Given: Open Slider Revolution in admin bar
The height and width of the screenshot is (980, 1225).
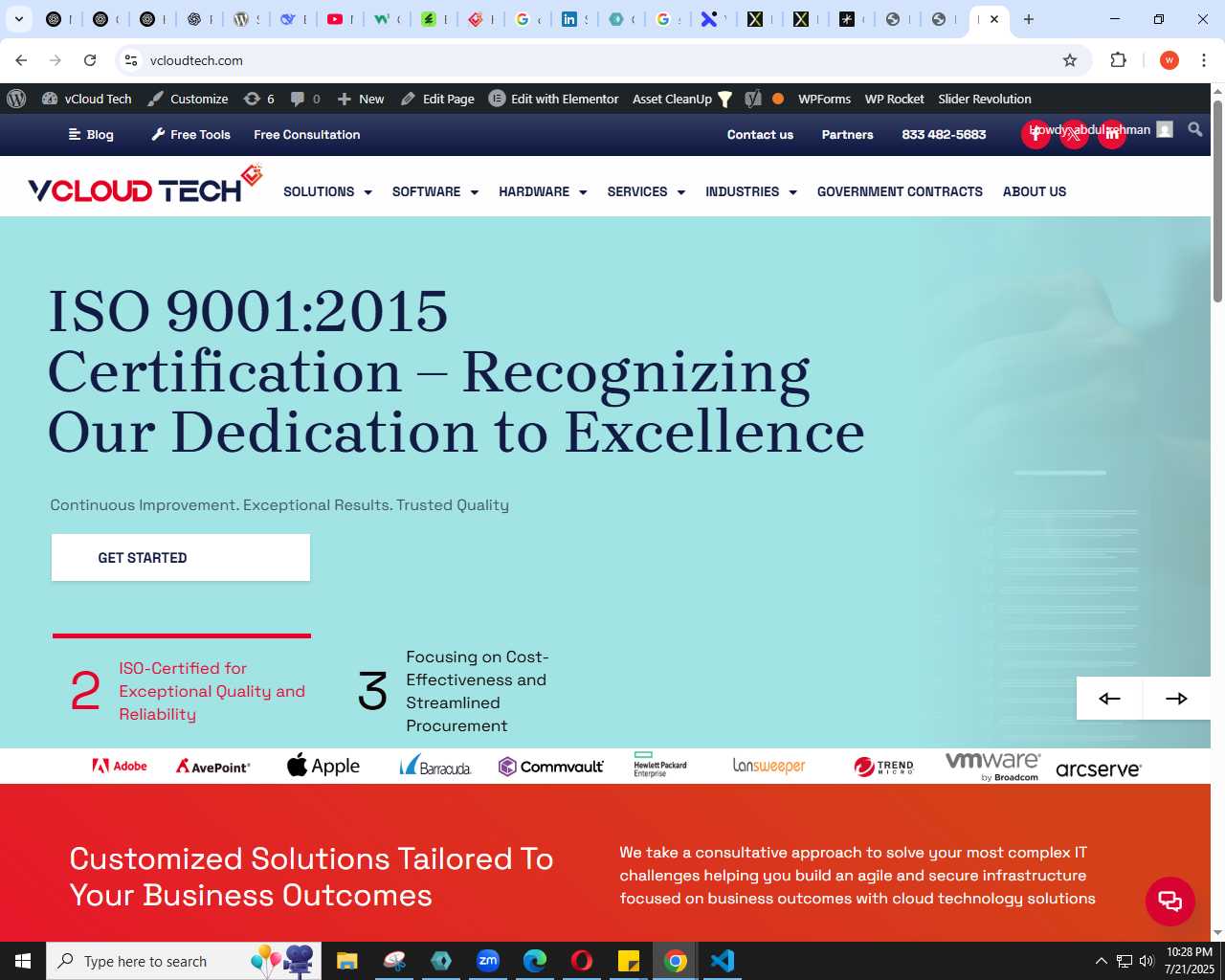Looking at the screenshot, I should tap(985, 99).
